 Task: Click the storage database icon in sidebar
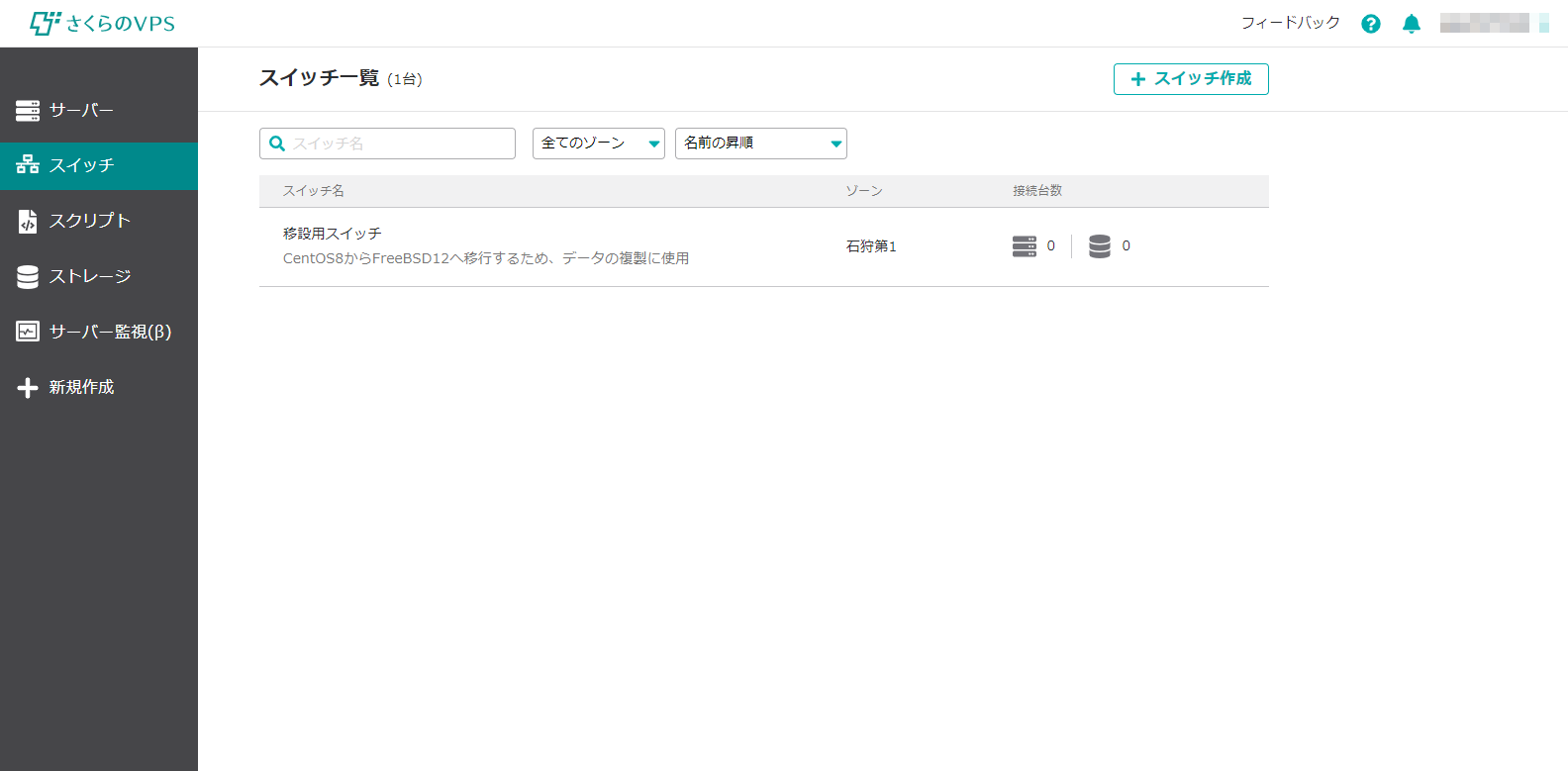(28, 276)
